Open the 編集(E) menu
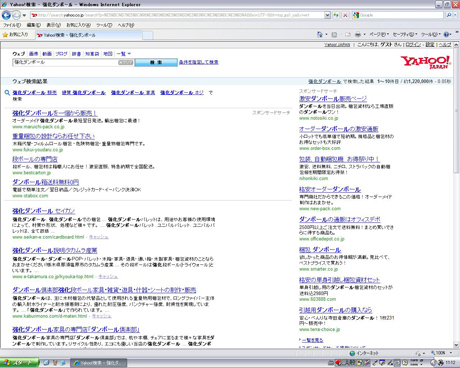This screenshot has width=460, height=368. (34, 25)
